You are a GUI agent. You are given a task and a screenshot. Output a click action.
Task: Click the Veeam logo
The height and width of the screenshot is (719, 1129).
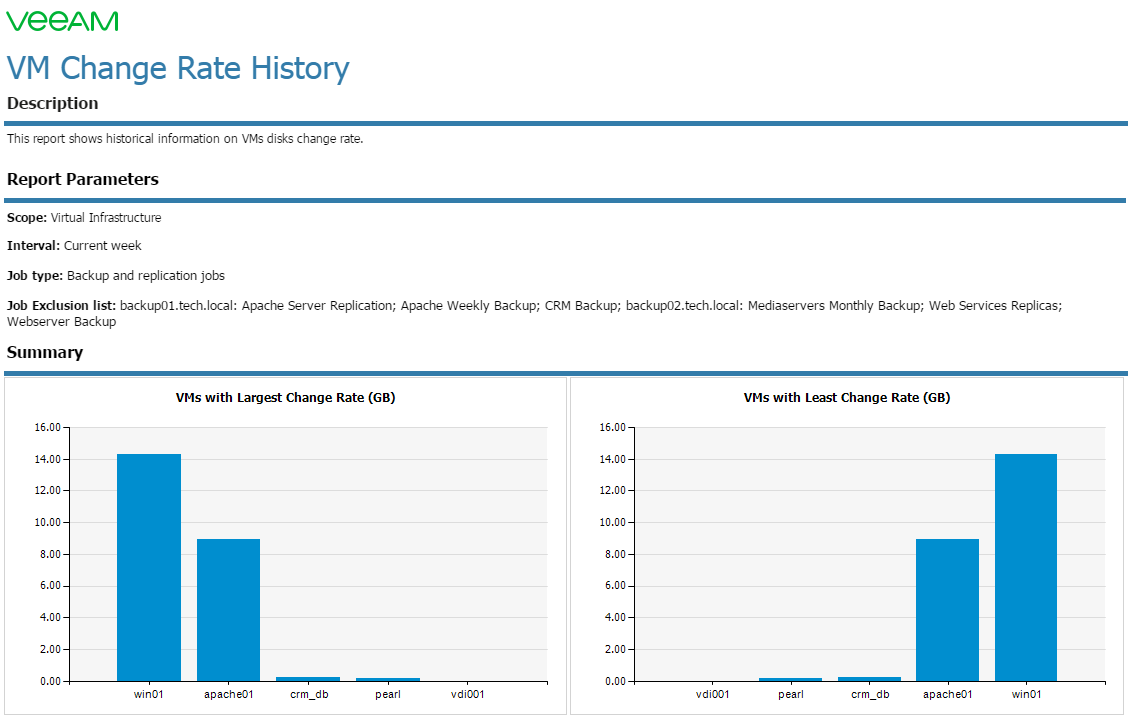[x=63, y=21]
